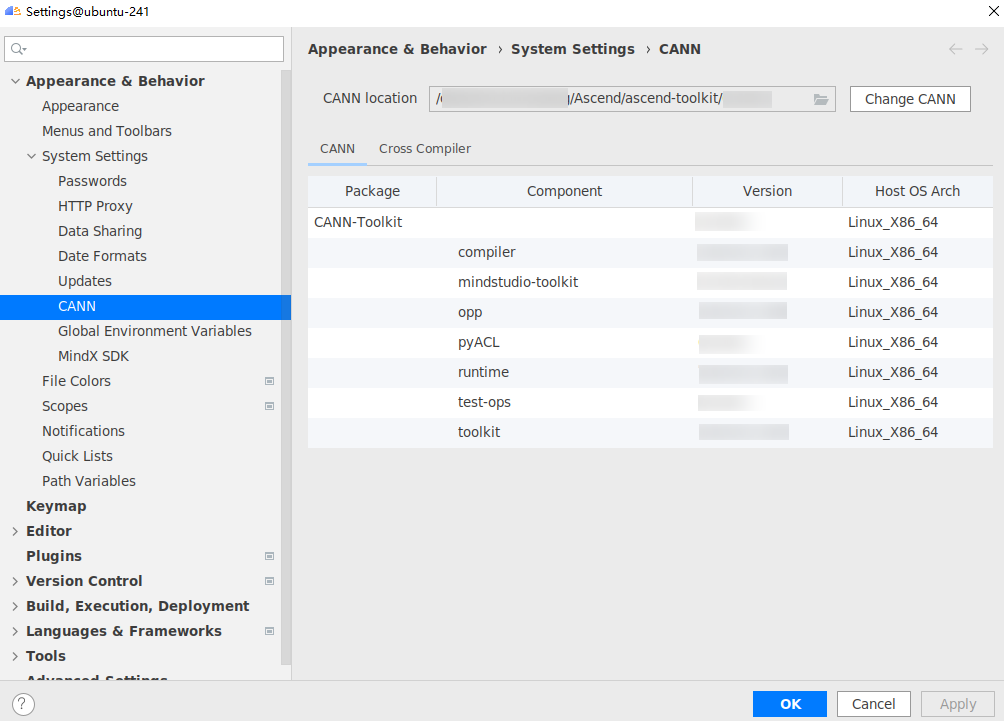1004x721 pixels.
Task: Expand Build, Execution, Deployment section
Action: pyautogui.click(x=15, y=606)
